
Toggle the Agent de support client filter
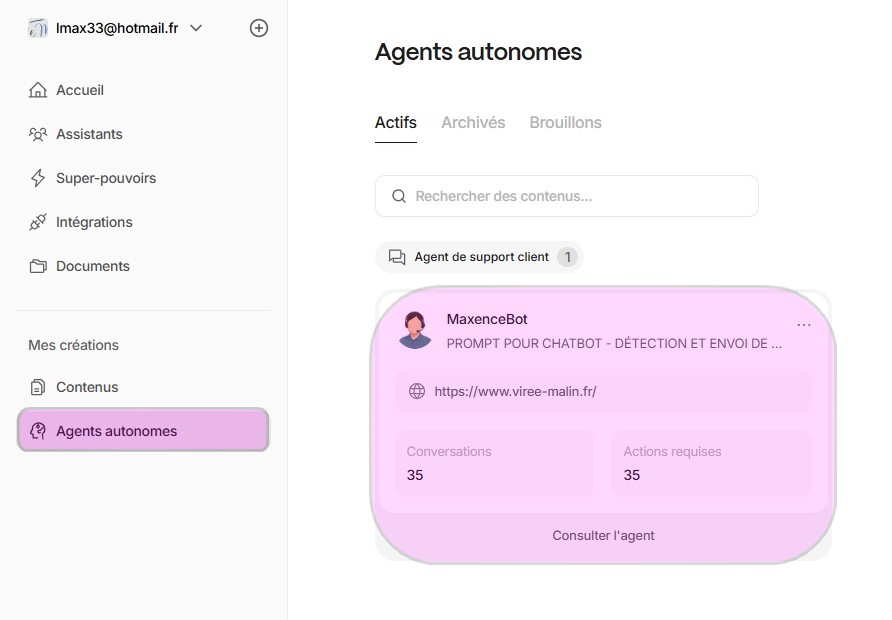pyautogui.click(x=479, y=257)
